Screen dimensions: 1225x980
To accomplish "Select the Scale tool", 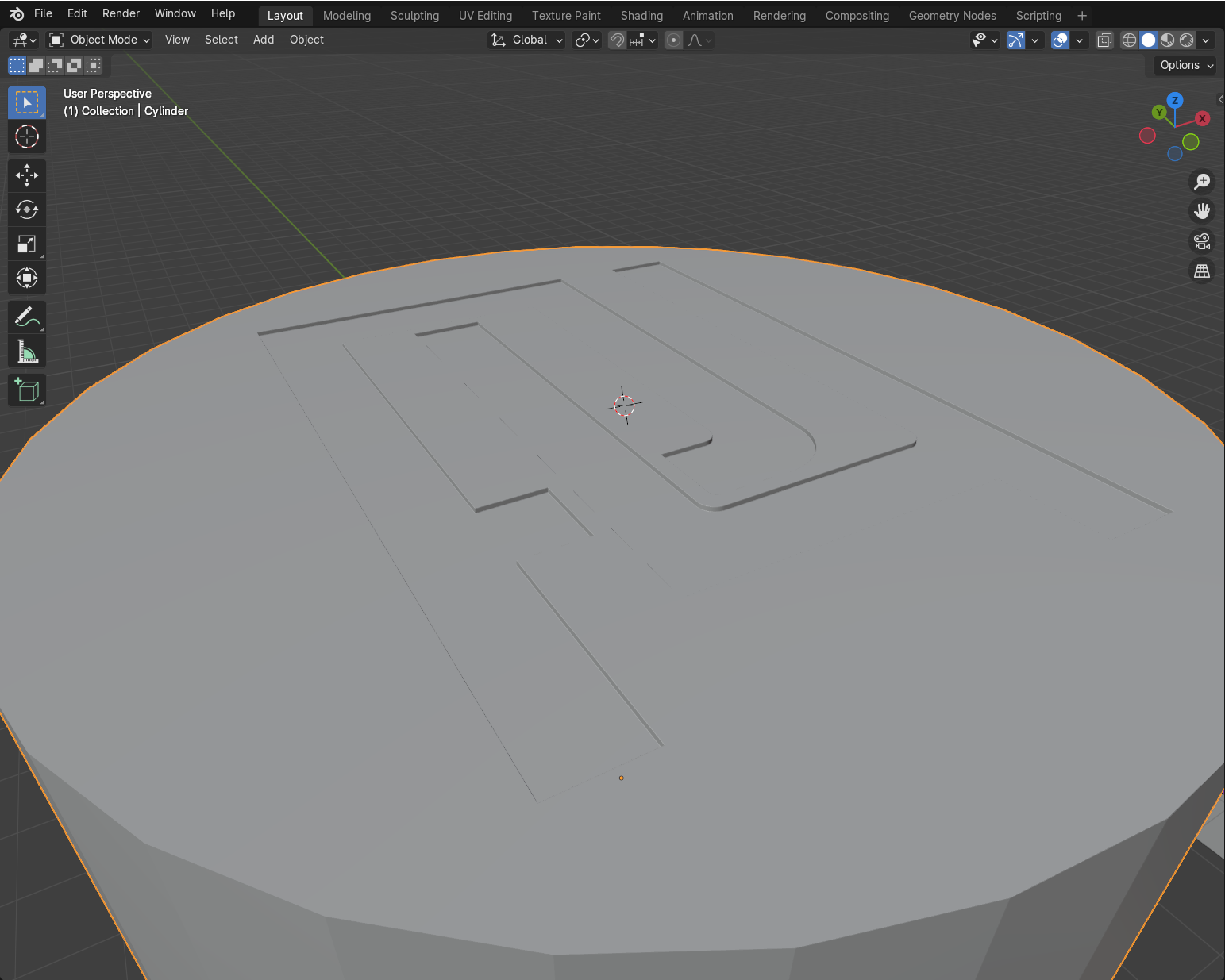I will point(27,244).
